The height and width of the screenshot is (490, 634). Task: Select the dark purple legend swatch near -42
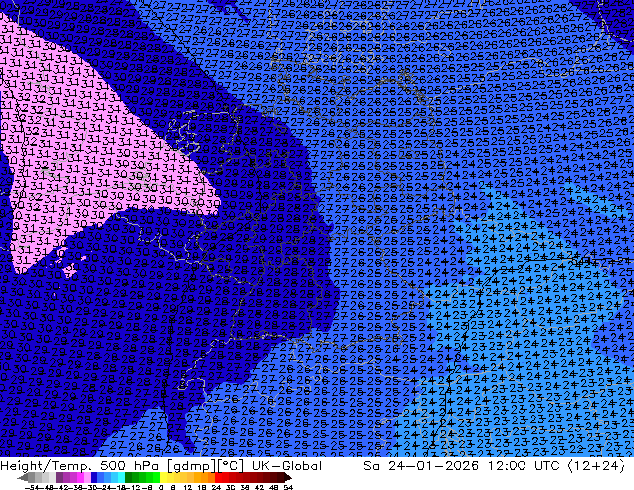point(59,478)
